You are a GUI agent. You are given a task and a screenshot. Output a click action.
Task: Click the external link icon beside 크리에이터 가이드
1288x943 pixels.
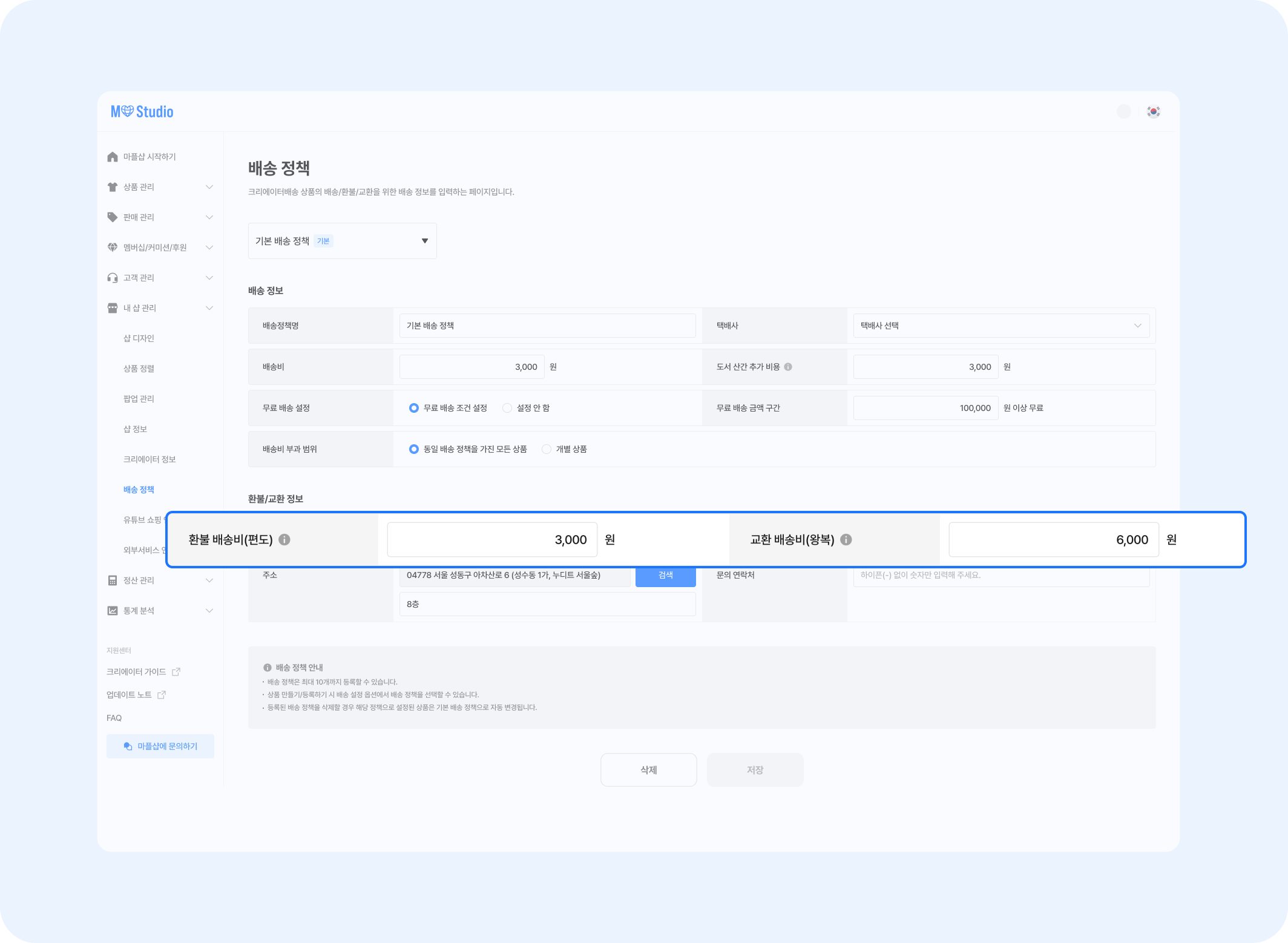176,672
